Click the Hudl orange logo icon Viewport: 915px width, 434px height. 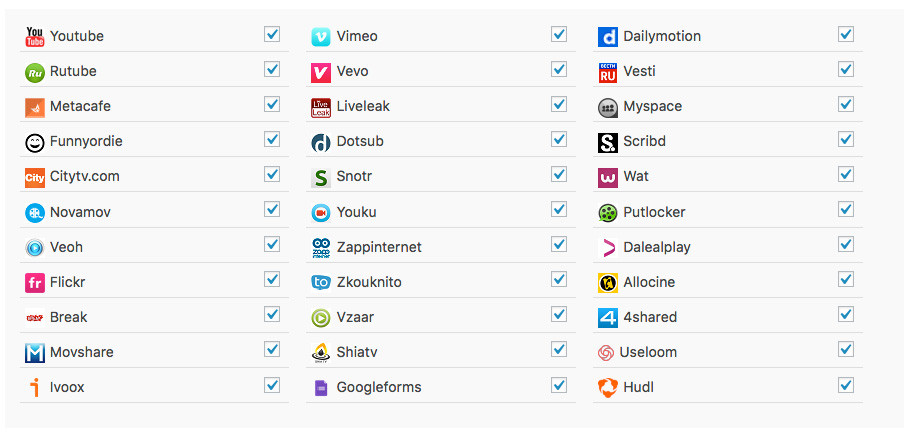tap(607, 388)
